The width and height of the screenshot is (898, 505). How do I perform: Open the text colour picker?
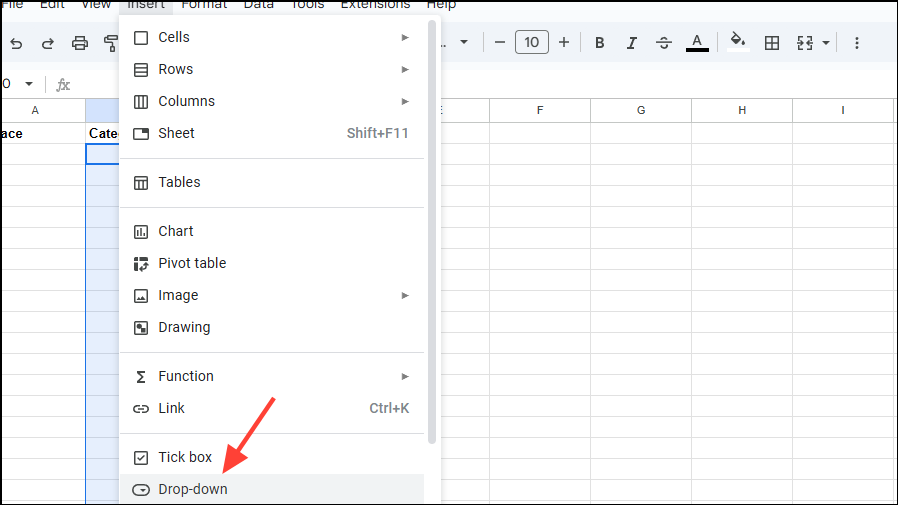point(697,43)
